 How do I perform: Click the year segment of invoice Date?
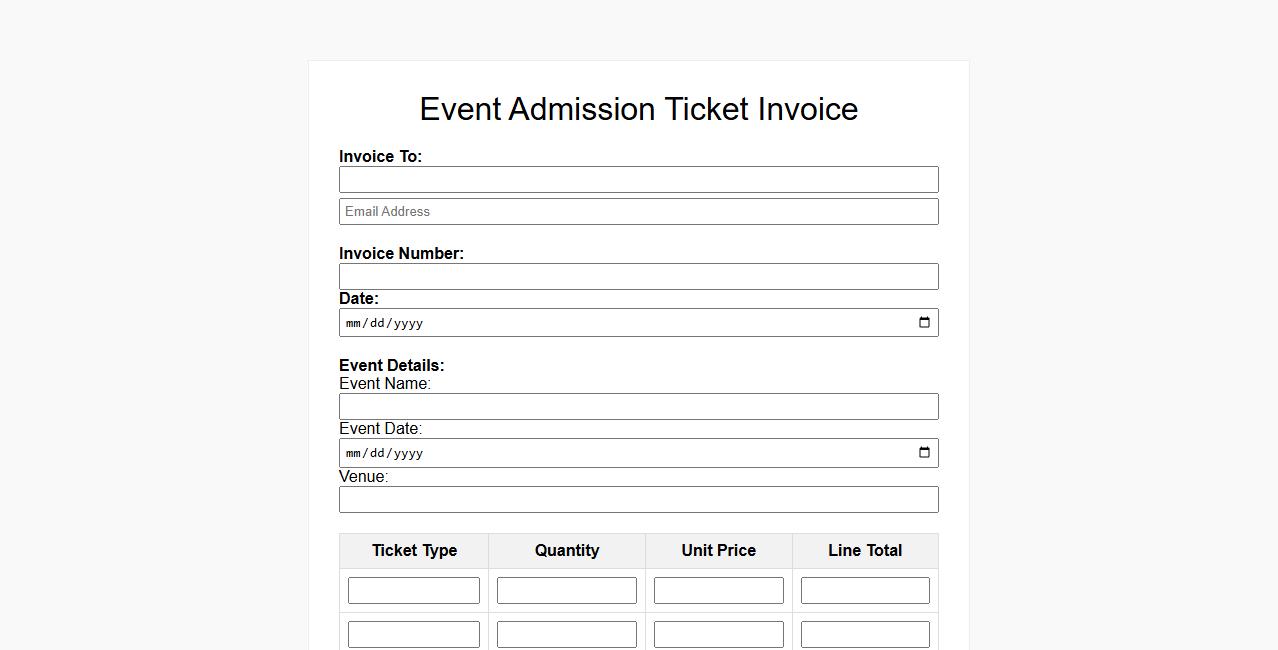point(409,323)
